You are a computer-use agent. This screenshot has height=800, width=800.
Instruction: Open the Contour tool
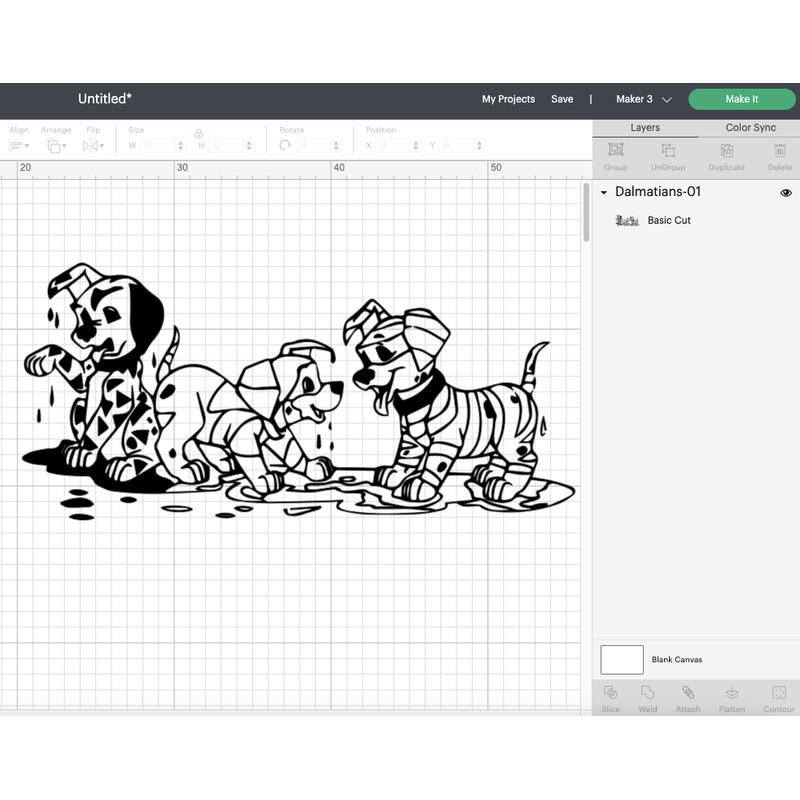click(778, 697)
